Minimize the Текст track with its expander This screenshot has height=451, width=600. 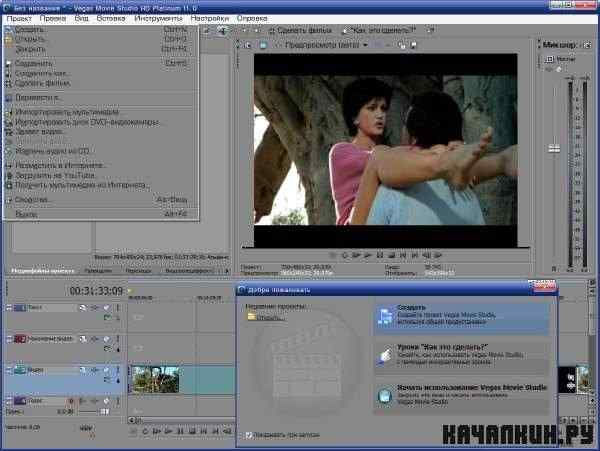(x=8, y=307)
